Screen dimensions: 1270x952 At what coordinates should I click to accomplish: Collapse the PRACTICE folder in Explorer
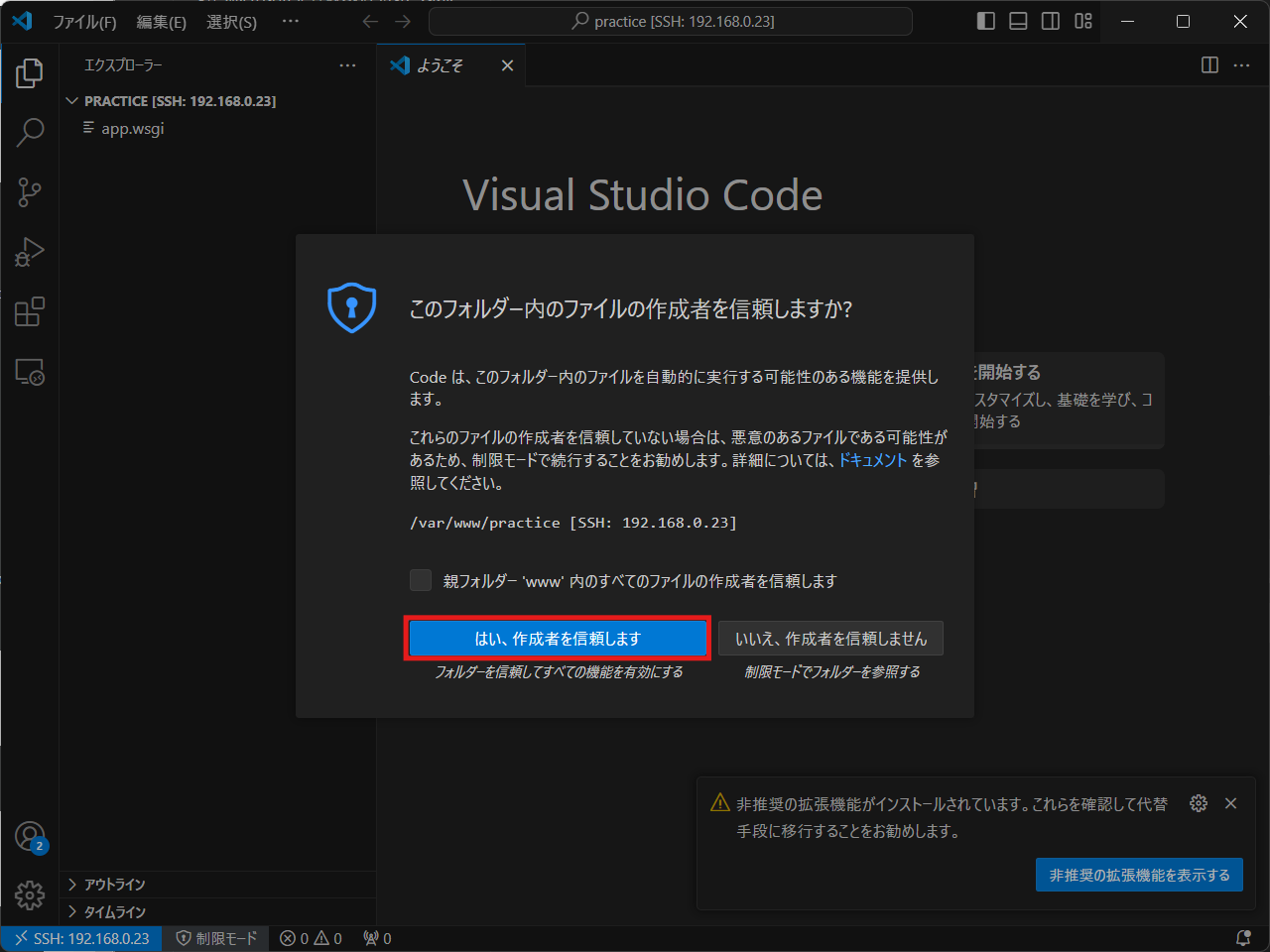pos(71,100)
